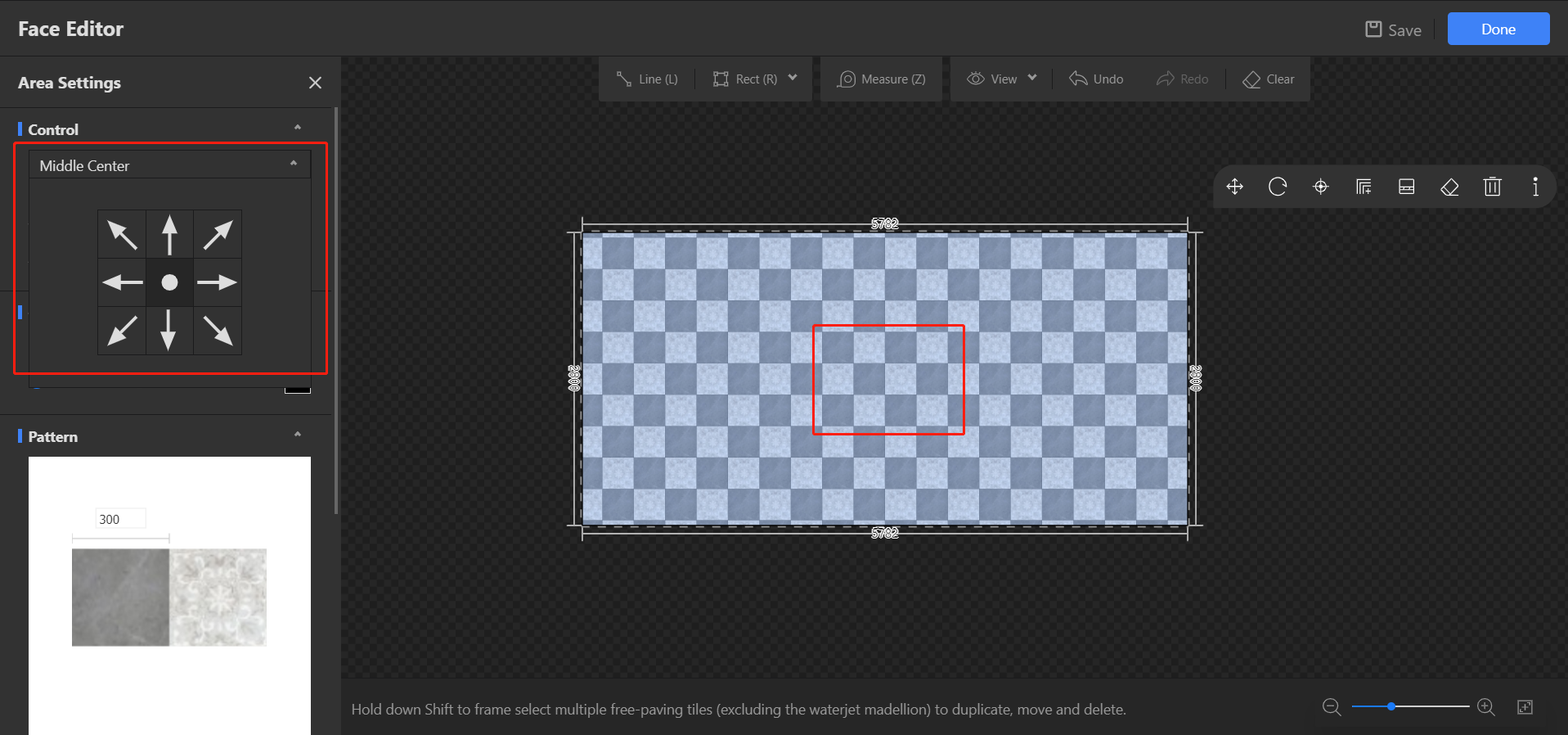Open the info icon in floating toolbar
The height and width of the screenshot is (735, 1568).
(x=1535, y=187)
